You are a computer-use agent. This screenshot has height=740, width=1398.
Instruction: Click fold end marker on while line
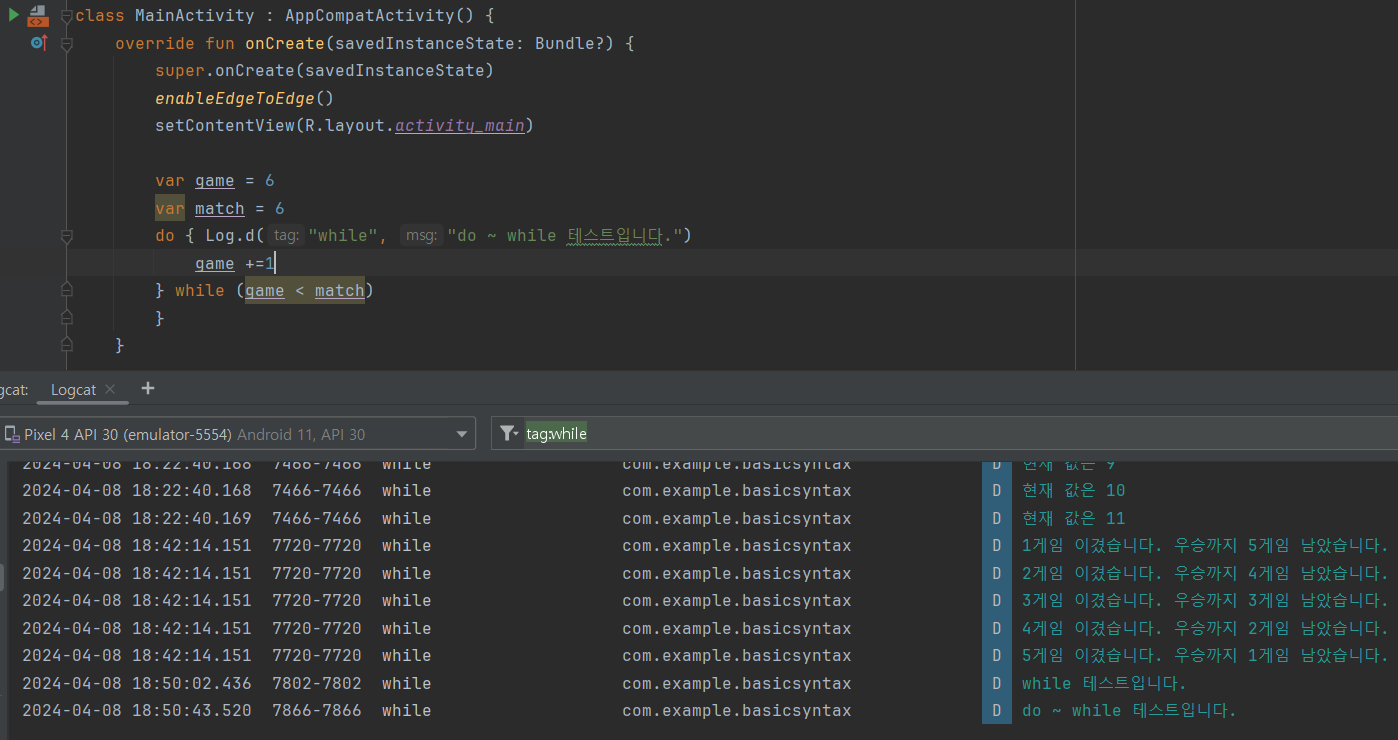67,290
